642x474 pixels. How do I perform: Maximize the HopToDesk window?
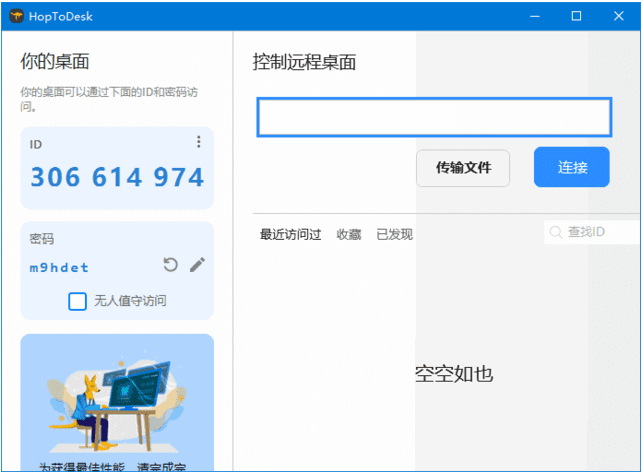576,16
